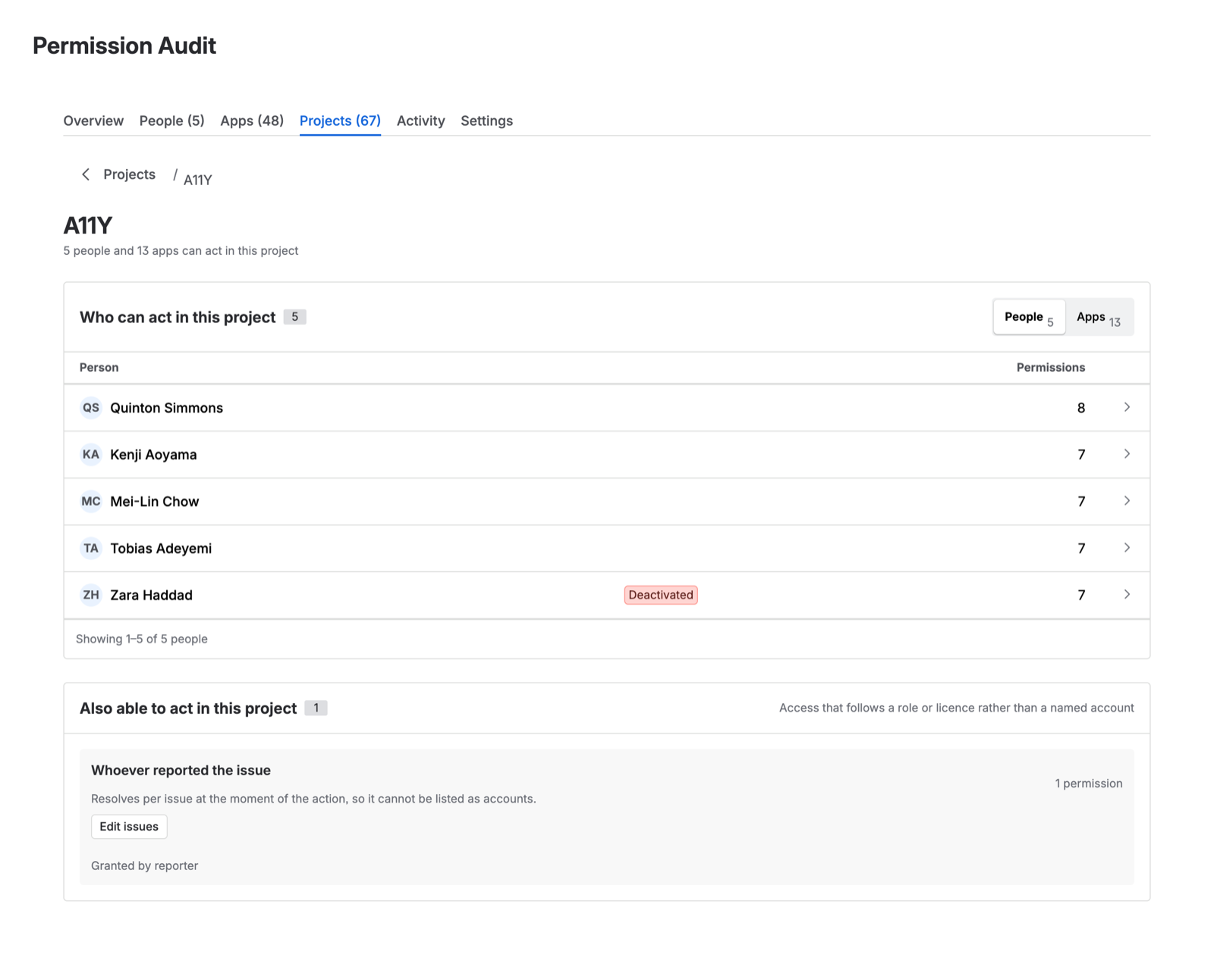Select the Projects (67) tab
Screen dimensions: 1214x980
tap(340, 121)
